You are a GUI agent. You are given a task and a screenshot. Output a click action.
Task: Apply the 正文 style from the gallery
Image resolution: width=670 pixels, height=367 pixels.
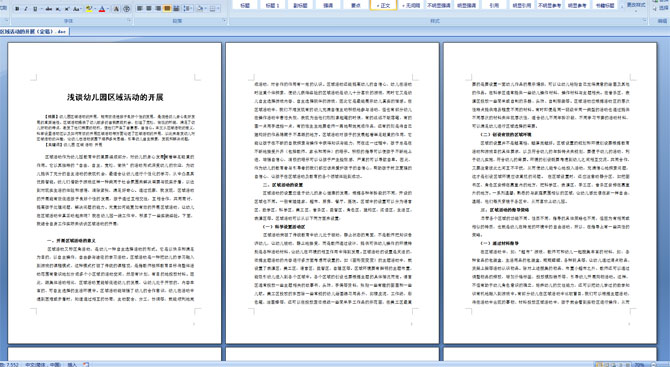point(383,5)
